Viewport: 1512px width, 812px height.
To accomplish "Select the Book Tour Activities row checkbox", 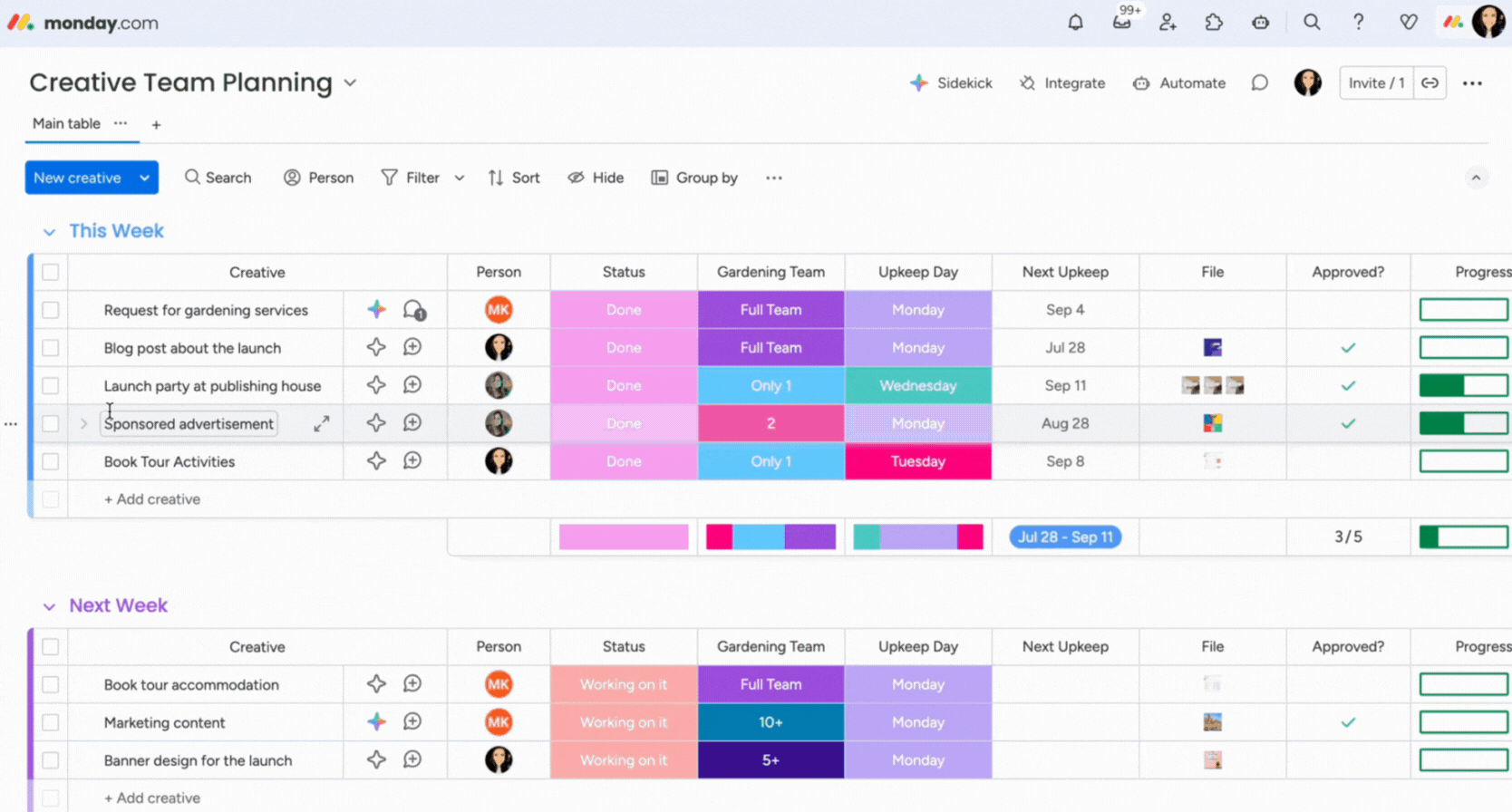I will point(51,461).
